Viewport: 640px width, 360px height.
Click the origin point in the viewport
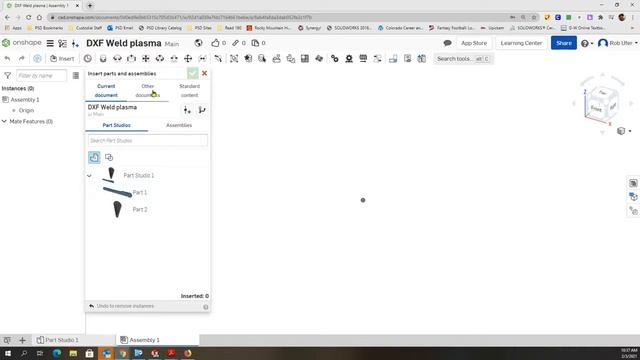click(x=363, y=200)
